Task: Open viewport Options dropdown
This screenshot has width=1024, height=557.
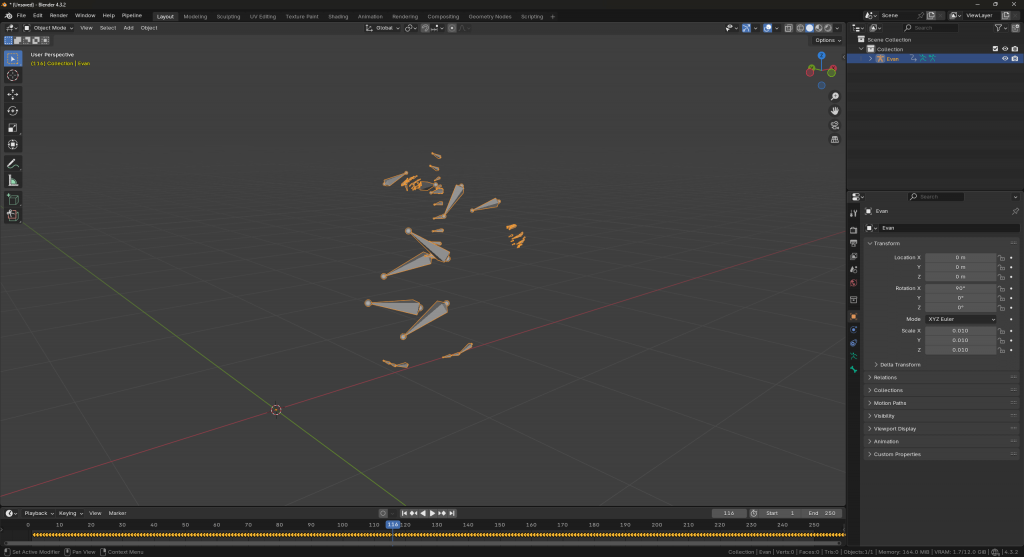Action: (x=828, y=40)
